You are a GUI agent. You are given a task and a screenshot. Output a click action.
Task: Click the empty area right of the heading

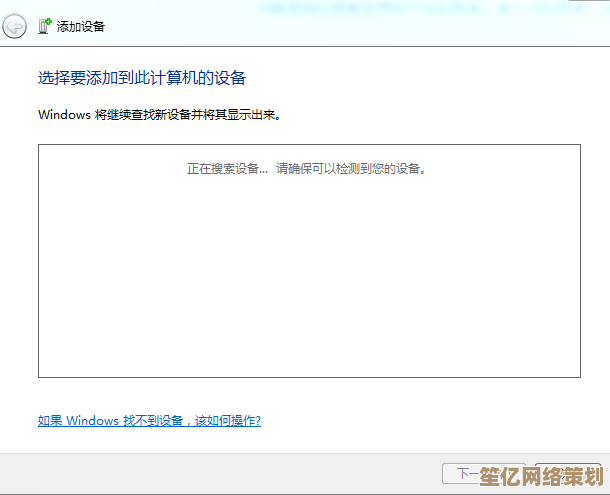(420, 77)
